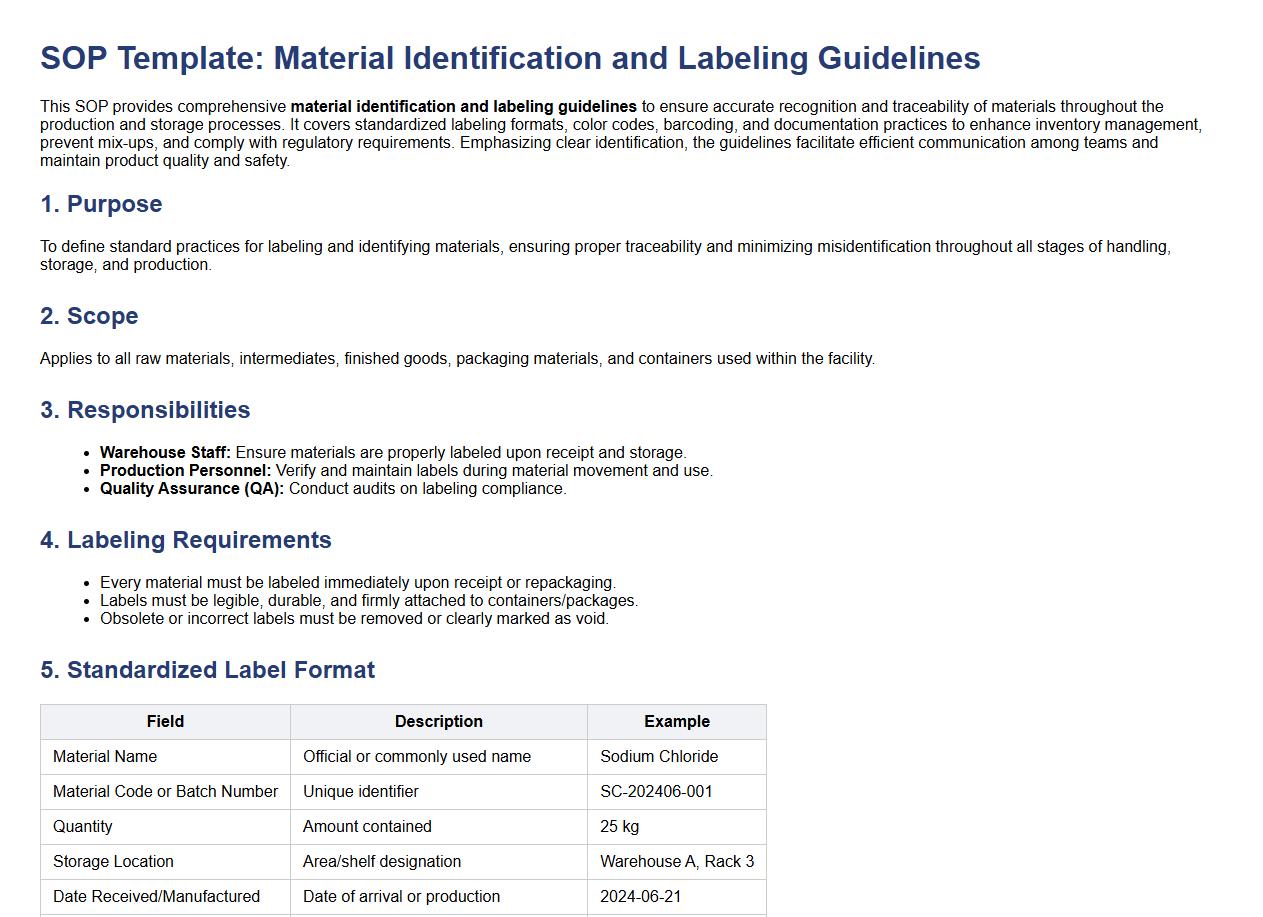Click the "2. Scope" section heading
The width and height of the screenshot is (1263, 917).
(89, 316)
